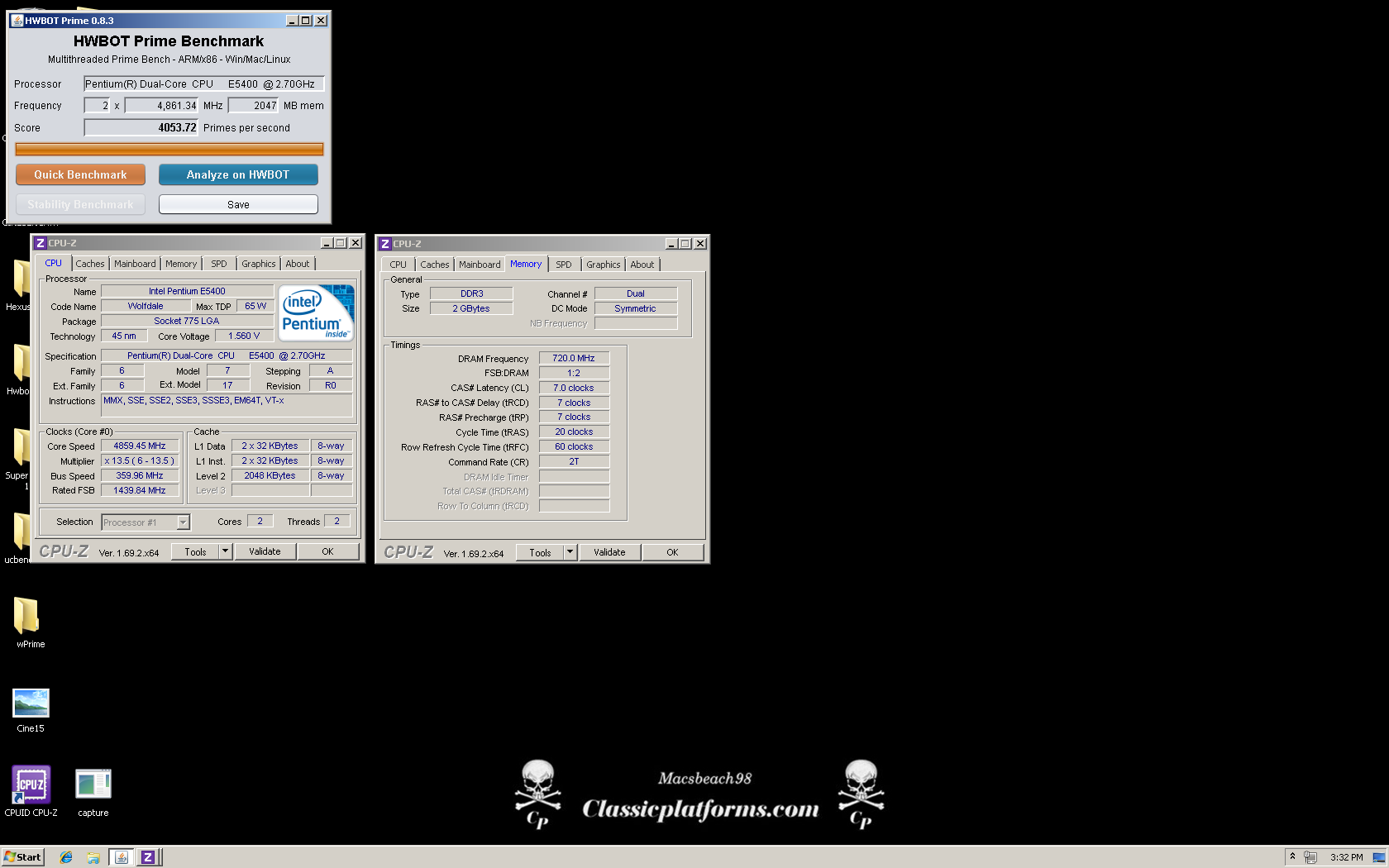
Task: Open the Hexus desktop folder
Action: [x=20, y=285]
